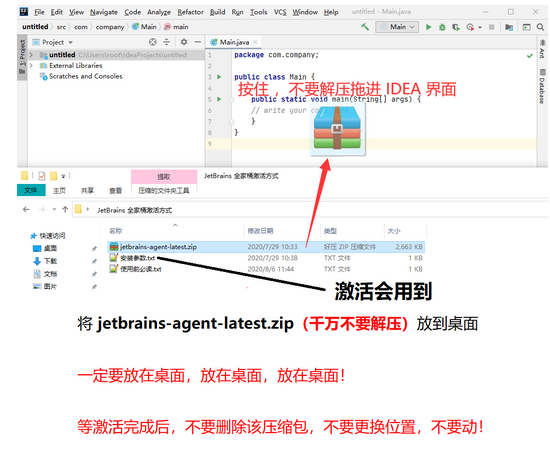Viewport: 550px width, 449px height.
Task: Select the 文件 tab in Explorer ribbon
Action: tap(31, 190)
